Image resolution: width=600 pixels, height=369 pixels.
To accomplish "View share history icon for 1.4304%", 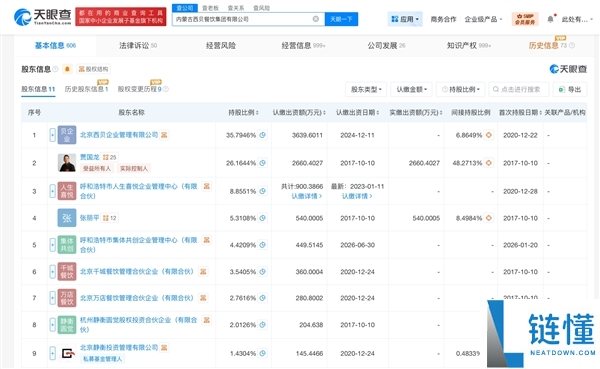I will click(x=262, y=353).
